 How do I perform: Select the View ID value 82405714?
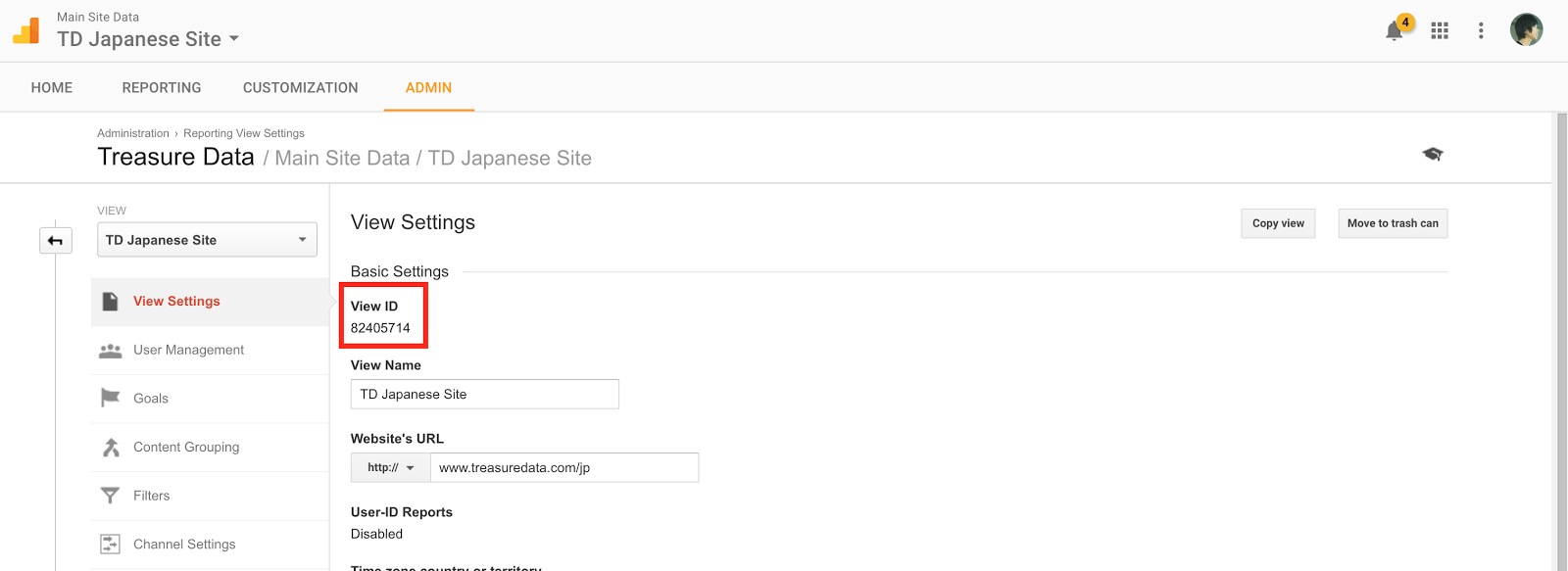[x=380, y=328]
